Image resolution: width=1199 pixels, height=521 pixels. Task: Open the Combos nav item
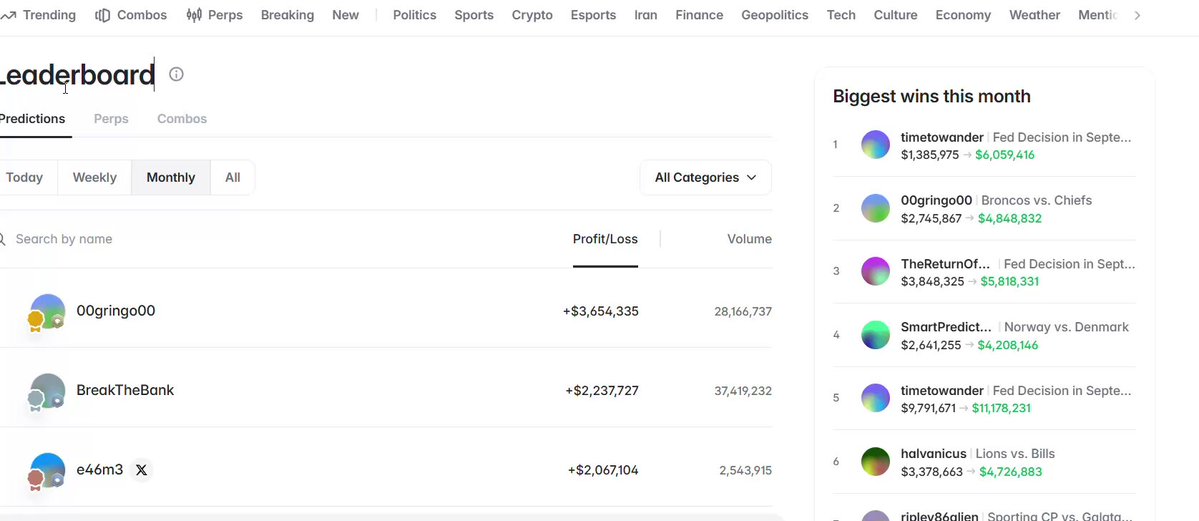coord(131,15)
